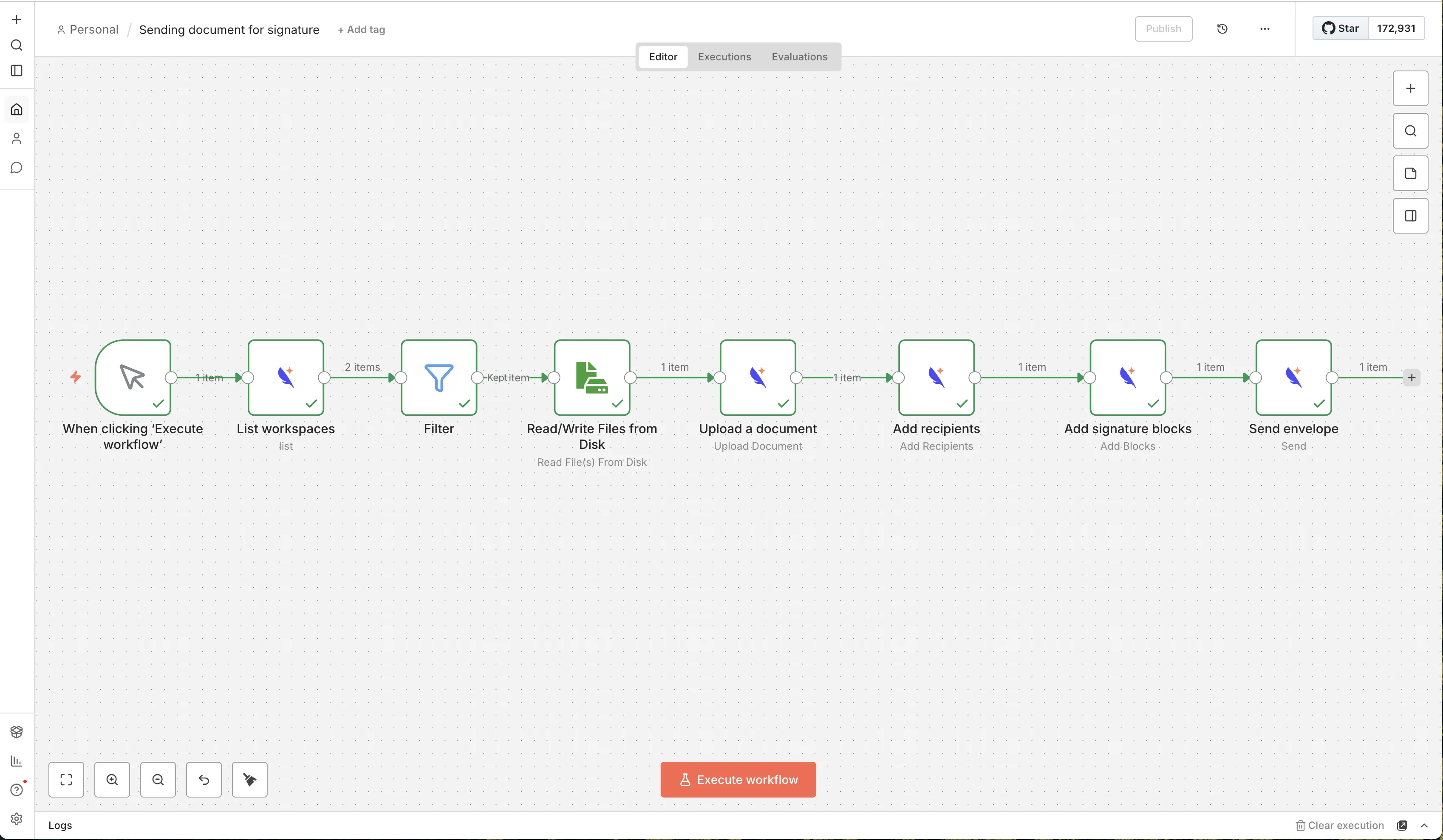Viewport: 1443px width, 840px height.
Task: Undo the last change with the arrow icon
Action: coord(204,779)
